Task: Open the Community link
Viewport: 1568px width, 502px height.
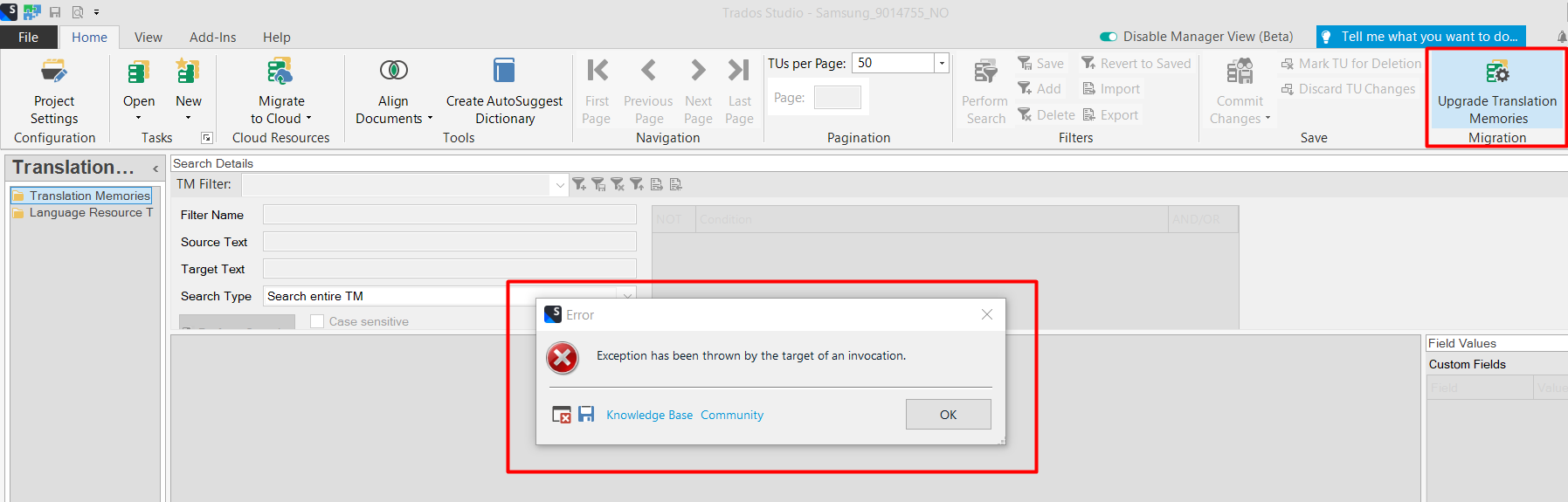Action: [732, 415]
